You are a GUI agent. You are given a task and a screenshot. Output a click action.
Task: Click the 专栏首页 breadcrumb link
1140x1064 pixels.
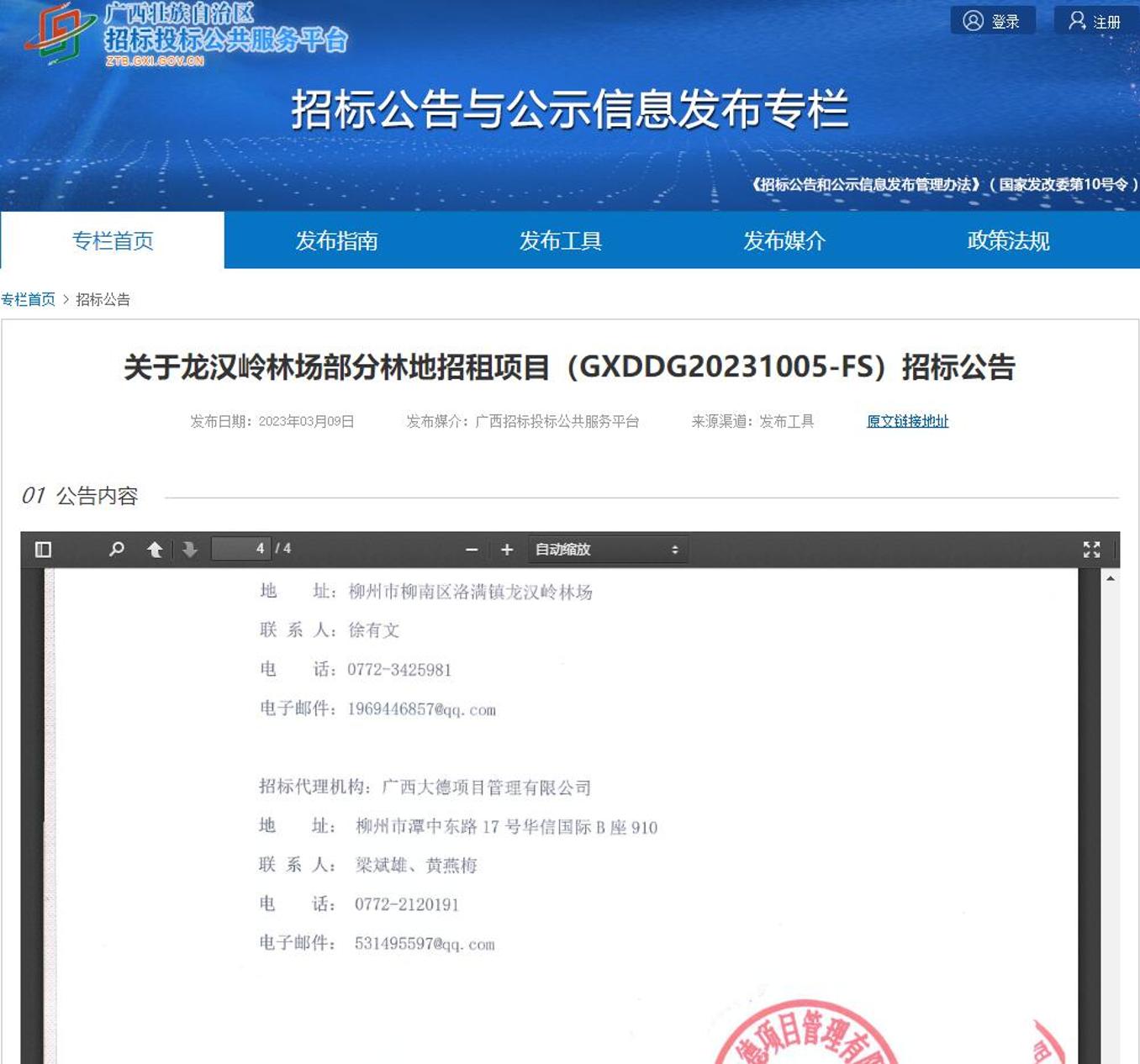pyautogui.click(x=28, y=299)
